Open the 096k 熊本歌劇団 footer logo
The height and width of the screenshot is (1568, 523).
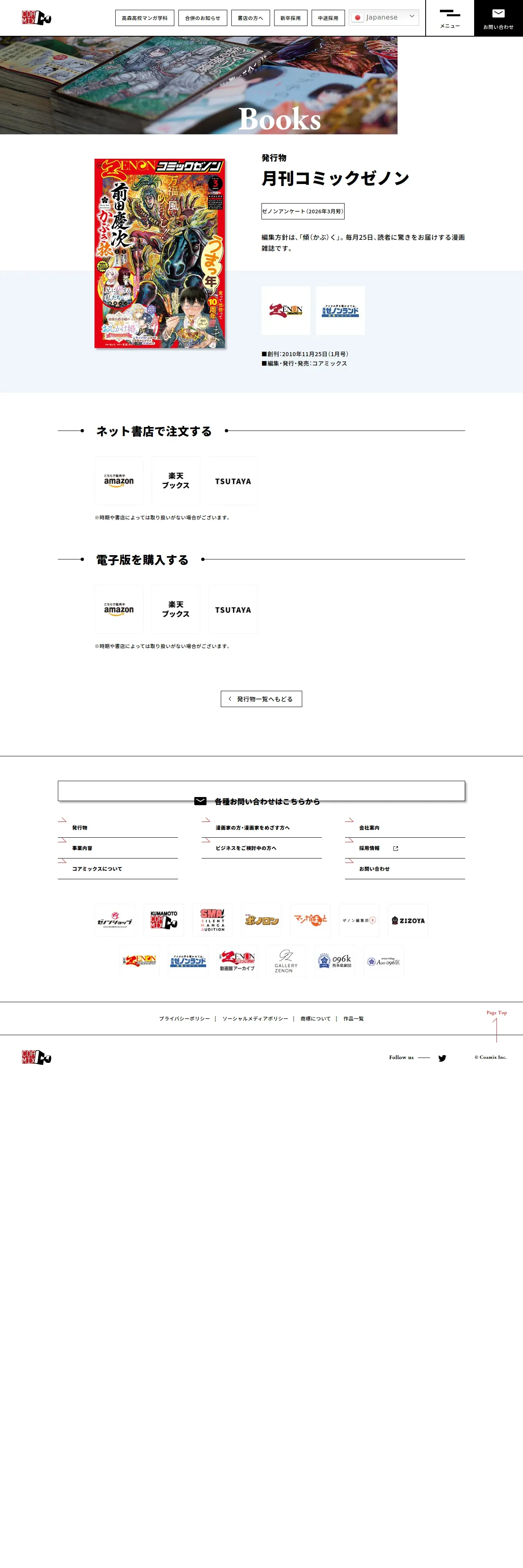coord(335,961)
